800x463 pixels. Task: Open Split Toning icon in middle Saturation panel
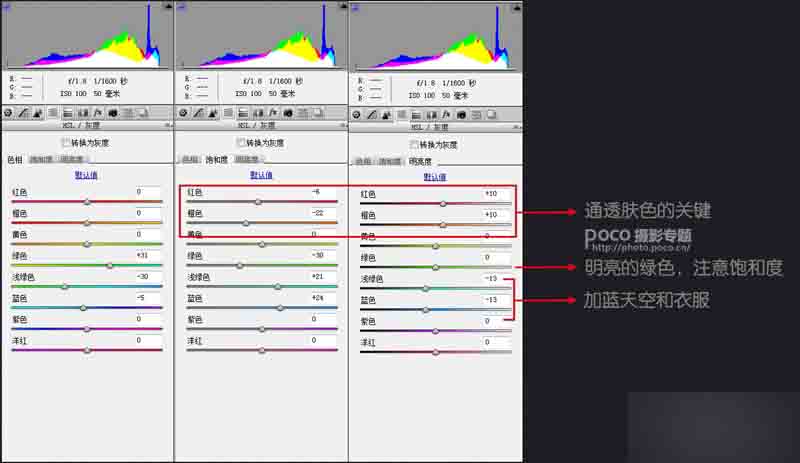[243, 113]
